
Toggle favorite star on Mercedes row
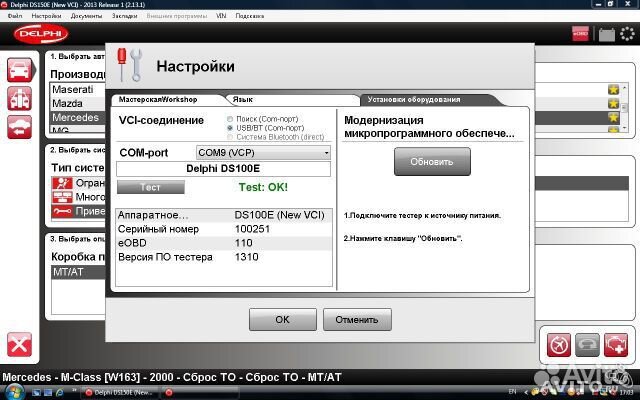pyautogui.click(x=613, y=118)
